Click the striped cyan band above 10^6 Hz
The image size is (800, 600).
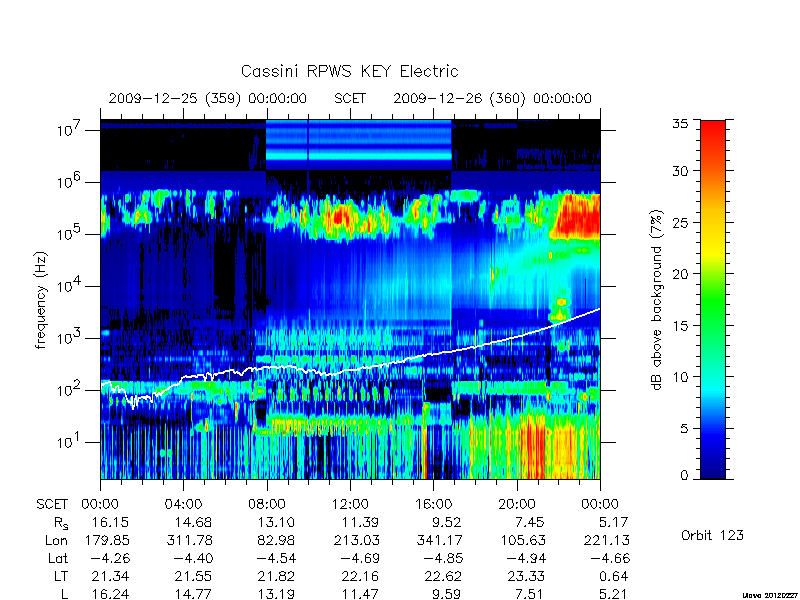click(359, 145)
